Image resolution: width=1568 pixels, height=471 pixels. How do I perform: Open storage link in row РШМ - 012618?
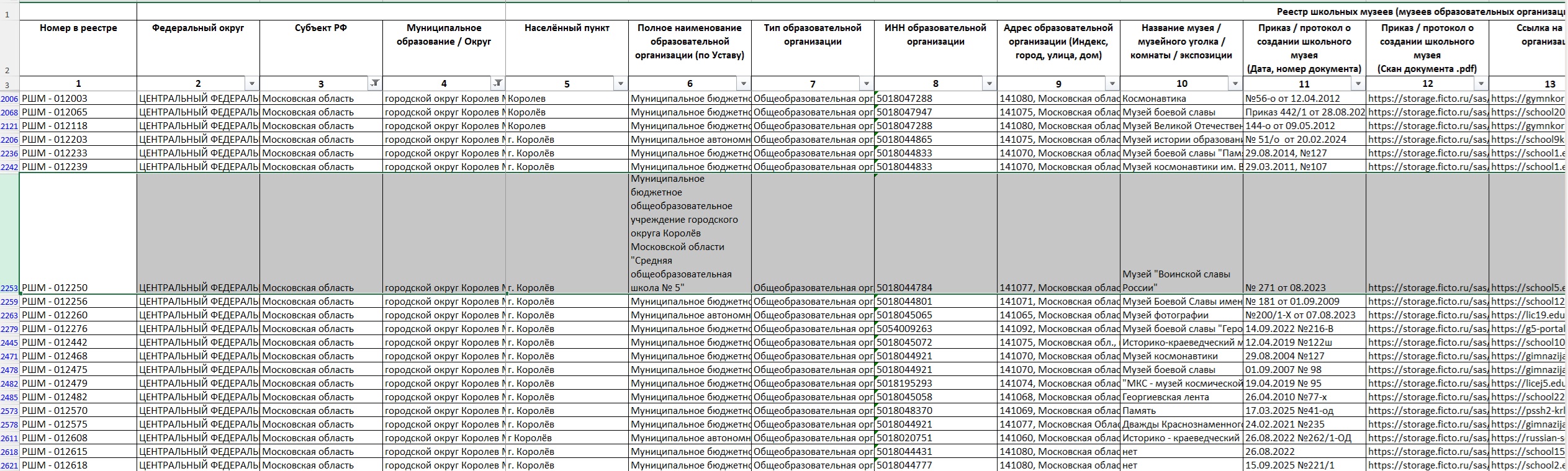[x=1426, y=465]
